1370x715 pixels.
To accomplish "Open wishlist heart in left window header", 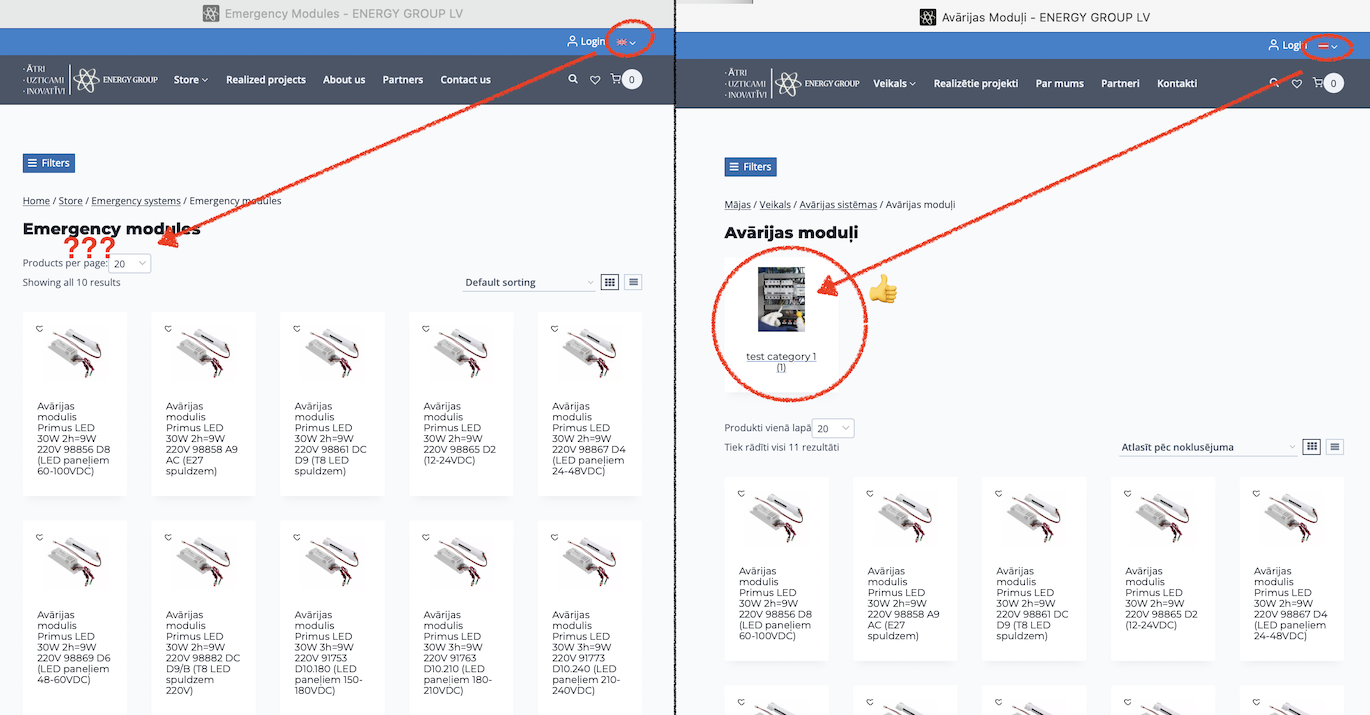I will tap(595, 80).
